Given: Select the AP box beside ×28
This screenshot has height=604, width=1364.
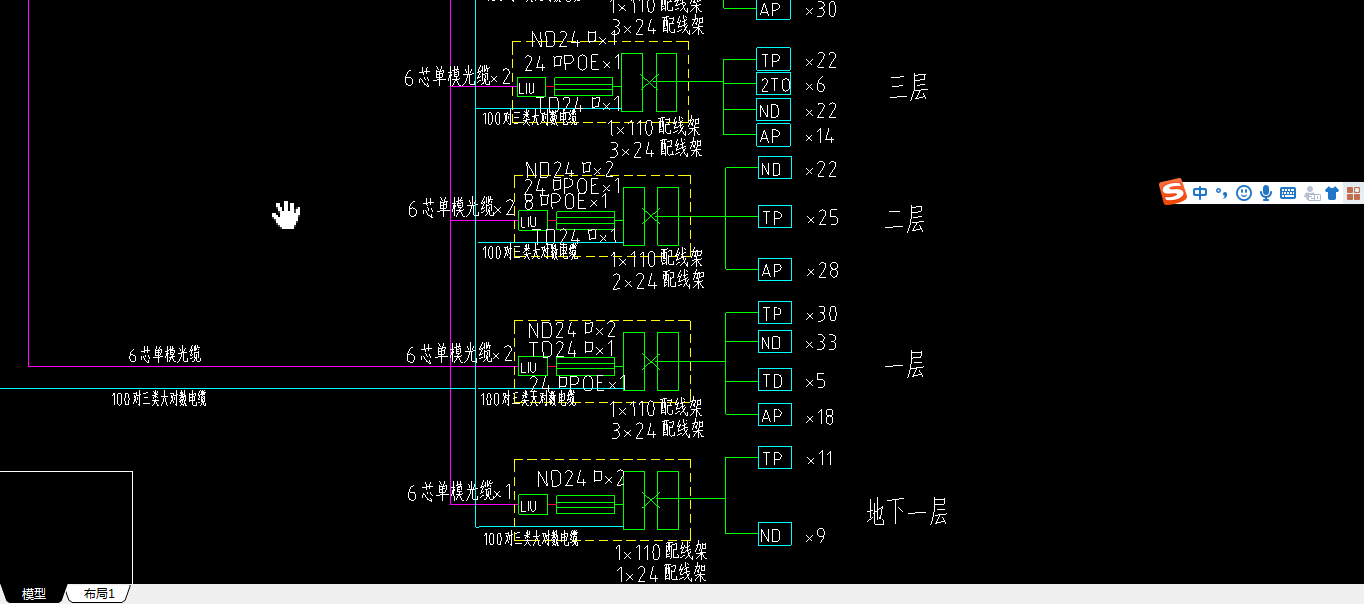Looking at the screenshot, I should 775,270.
